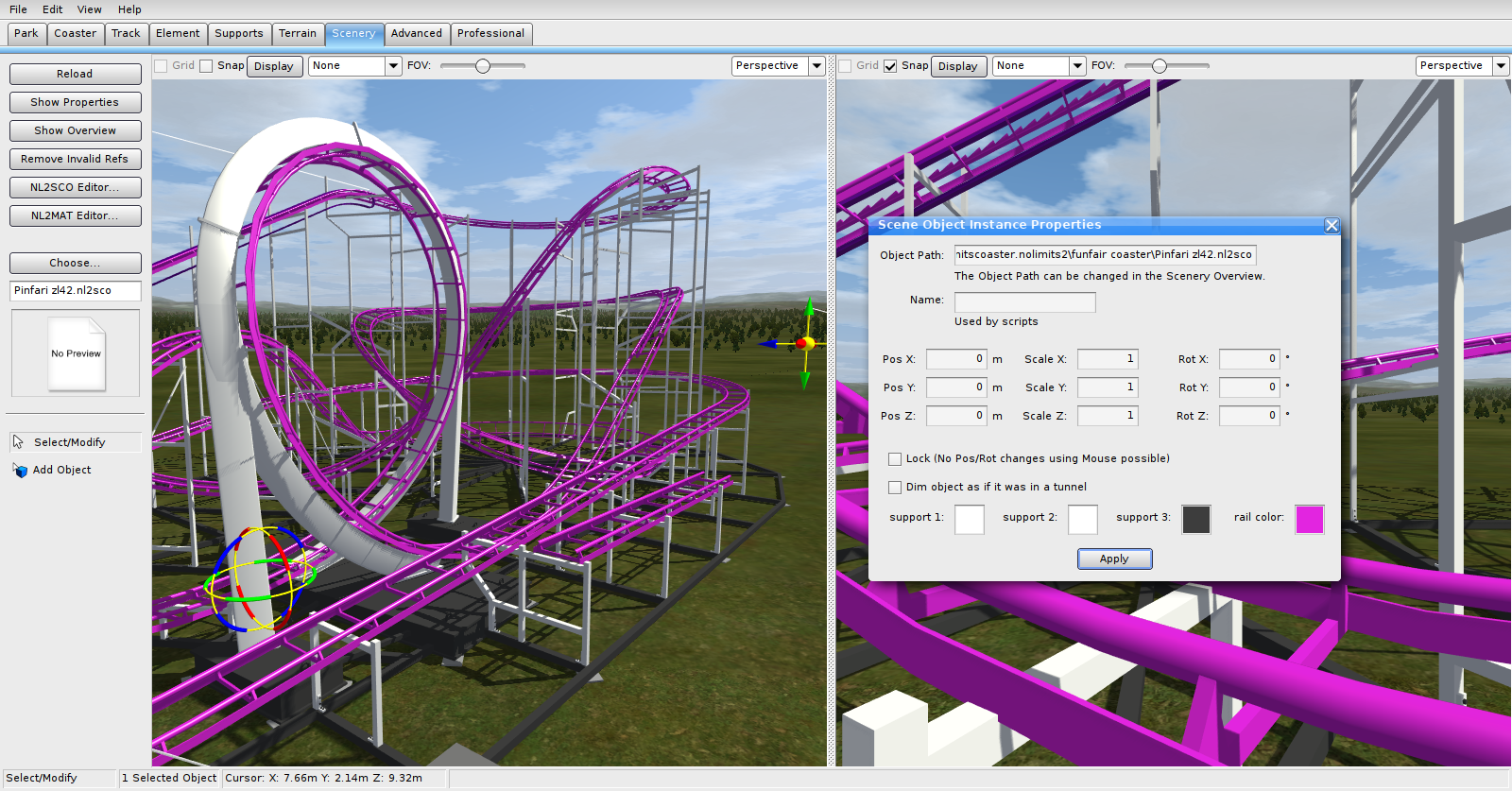
Task: Expand the right viewport Perspective dropdown
Action: tap(1501, 66)
